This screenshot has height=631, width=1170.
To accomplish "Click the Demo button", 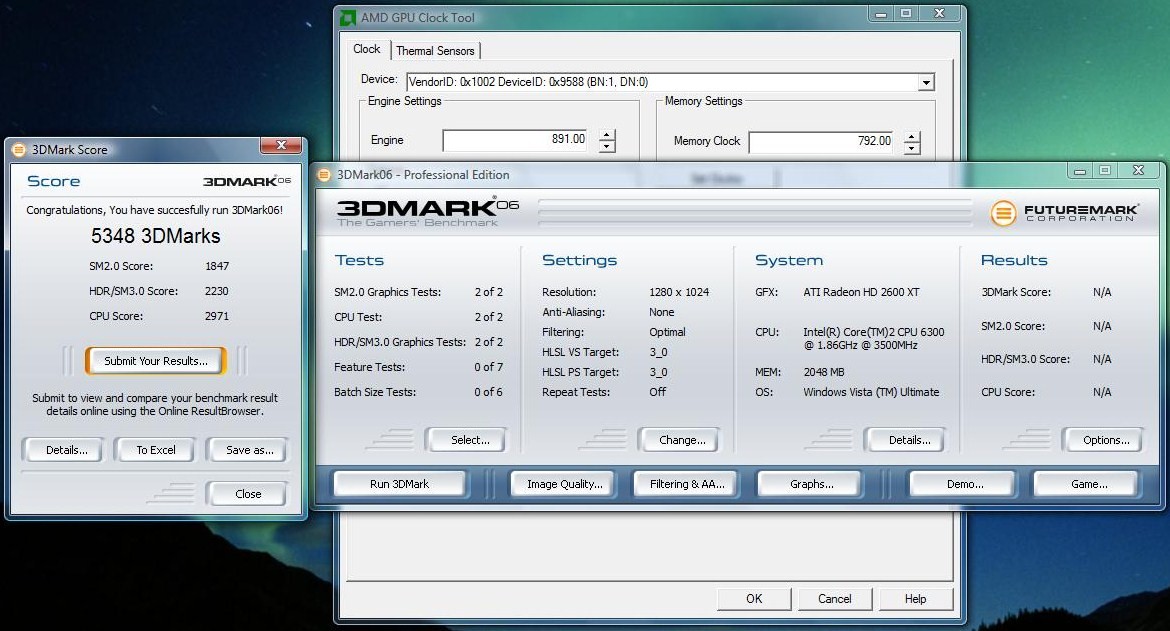I will 965,484.
